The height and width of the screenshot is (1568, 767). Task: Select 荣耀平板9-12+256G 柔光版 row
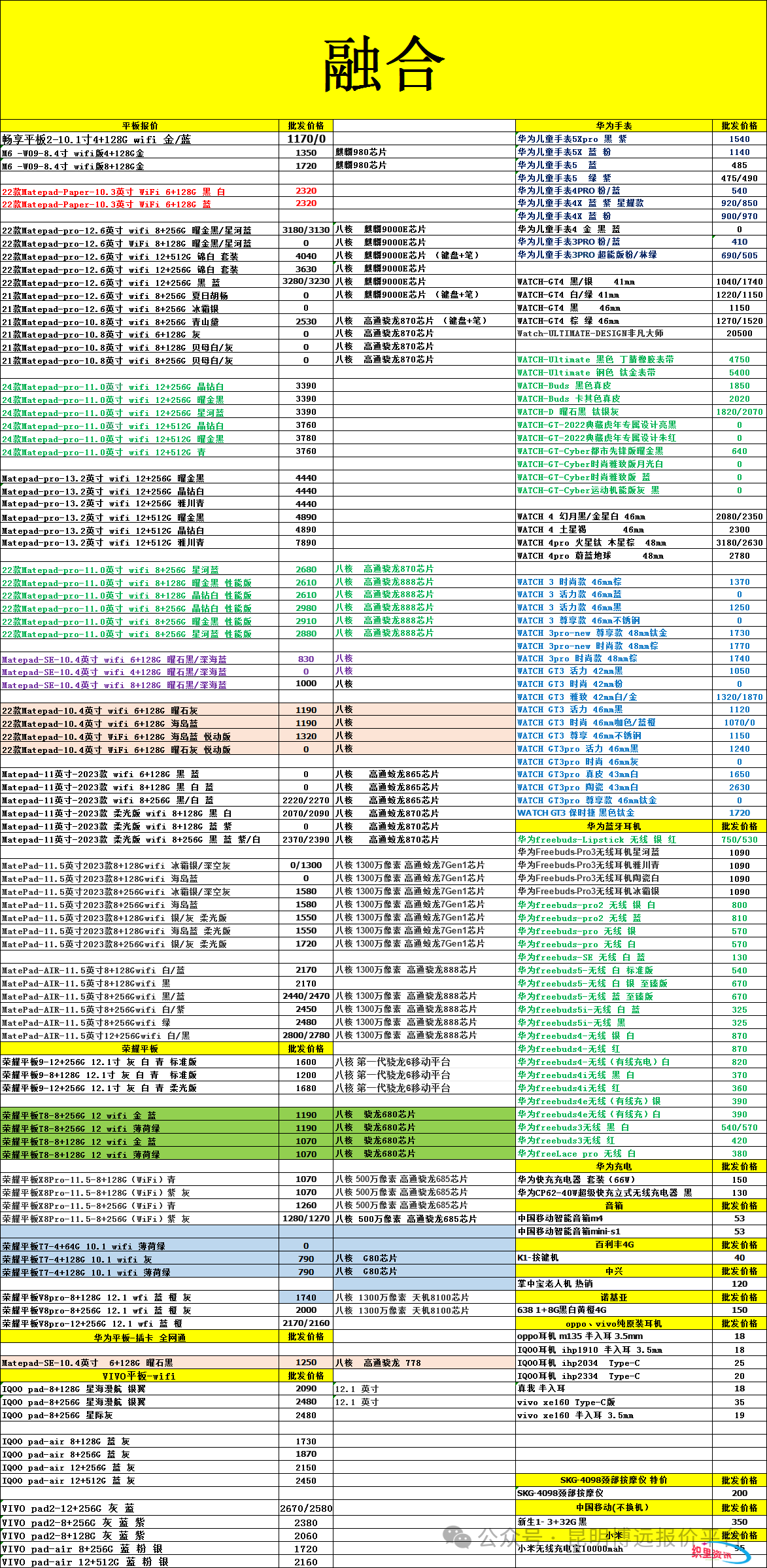[140, 1088]
